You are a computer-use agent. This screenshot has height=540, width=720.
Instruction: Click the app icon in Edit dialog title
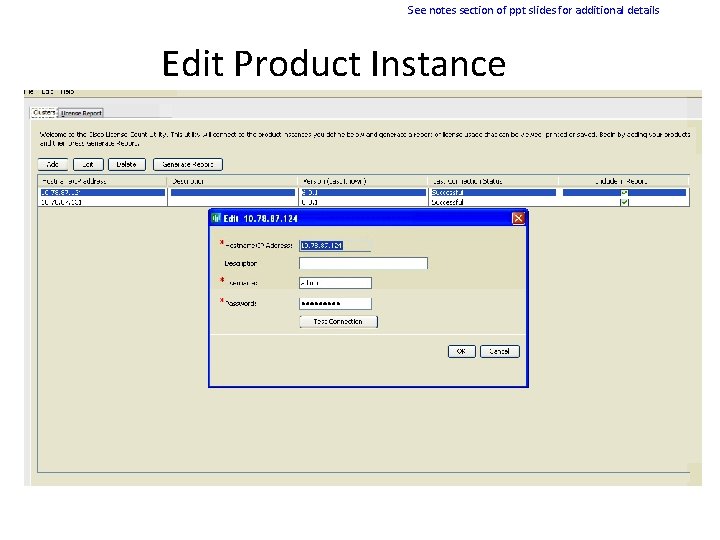(216, 218)
